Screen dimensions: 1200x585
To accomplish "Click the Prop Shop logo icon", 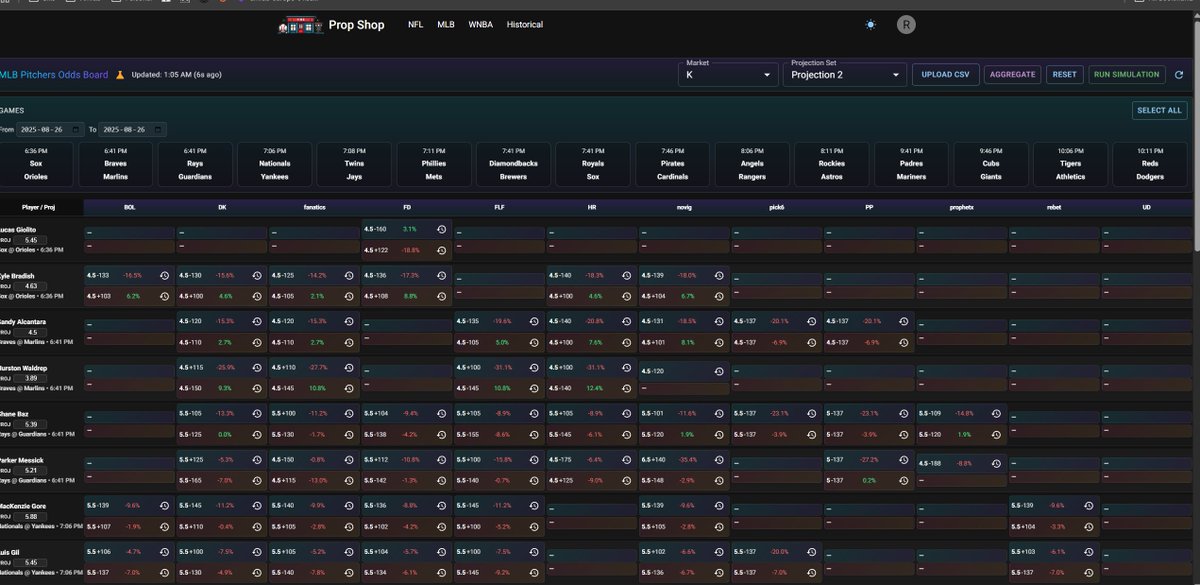I will pos(300,25).
